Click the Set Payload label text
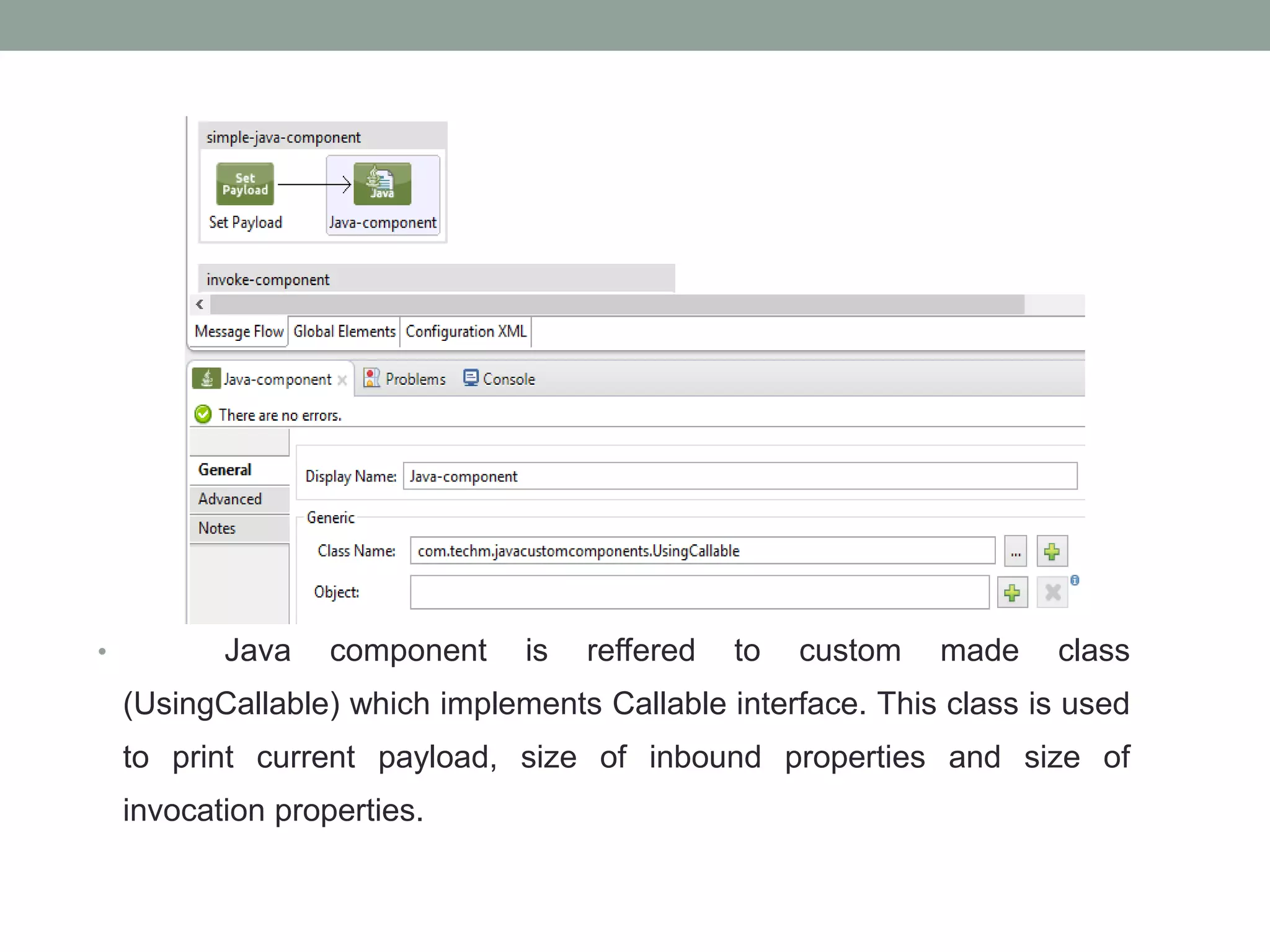The width and height of the screenshot is (1270, 952). click(246, 223)
